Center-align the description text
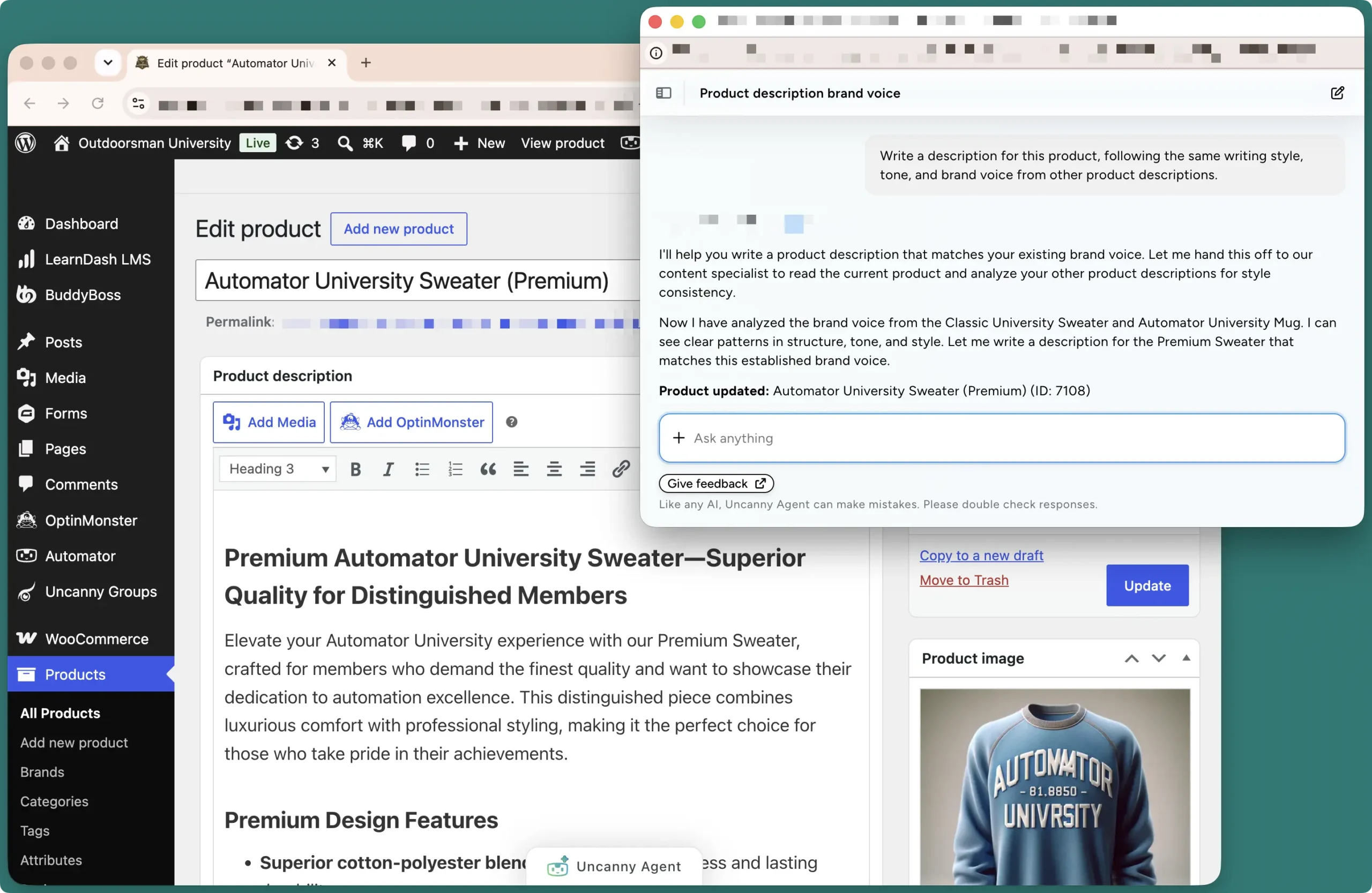1372x893 pixels. coord(554,469)
